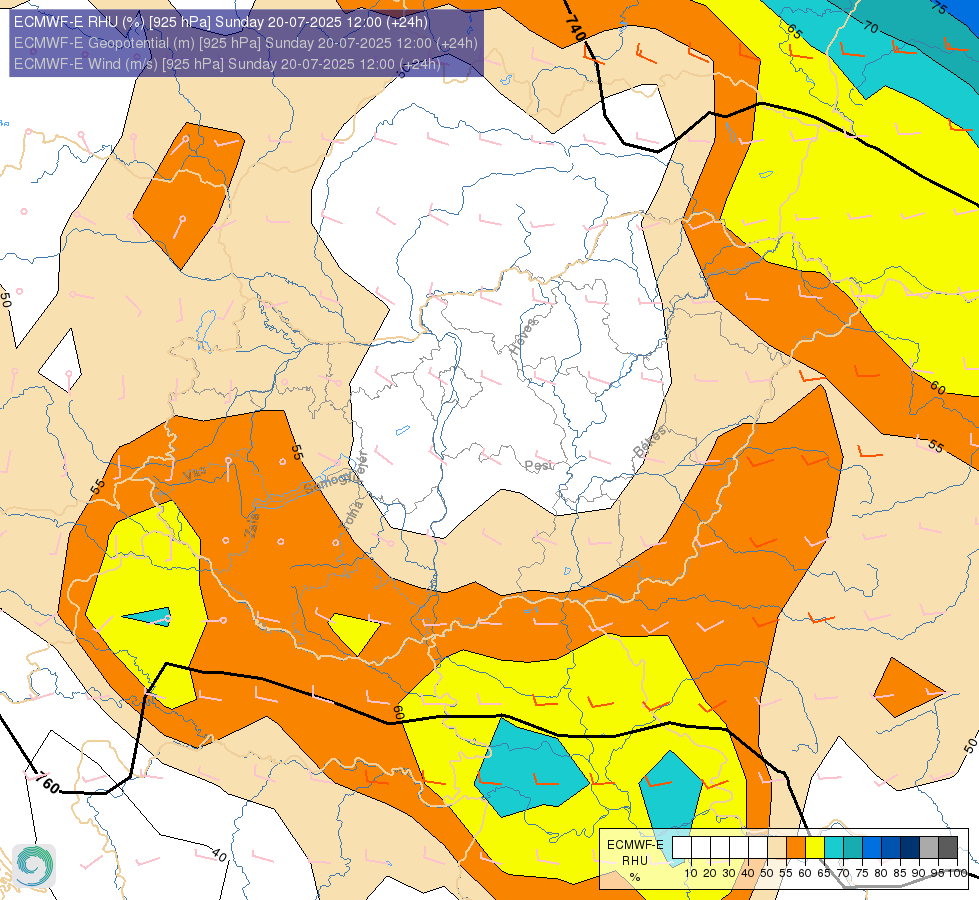Click the Békés county label
The height and width of the screenshot is (900, 979).
click(x=649, y=441)
